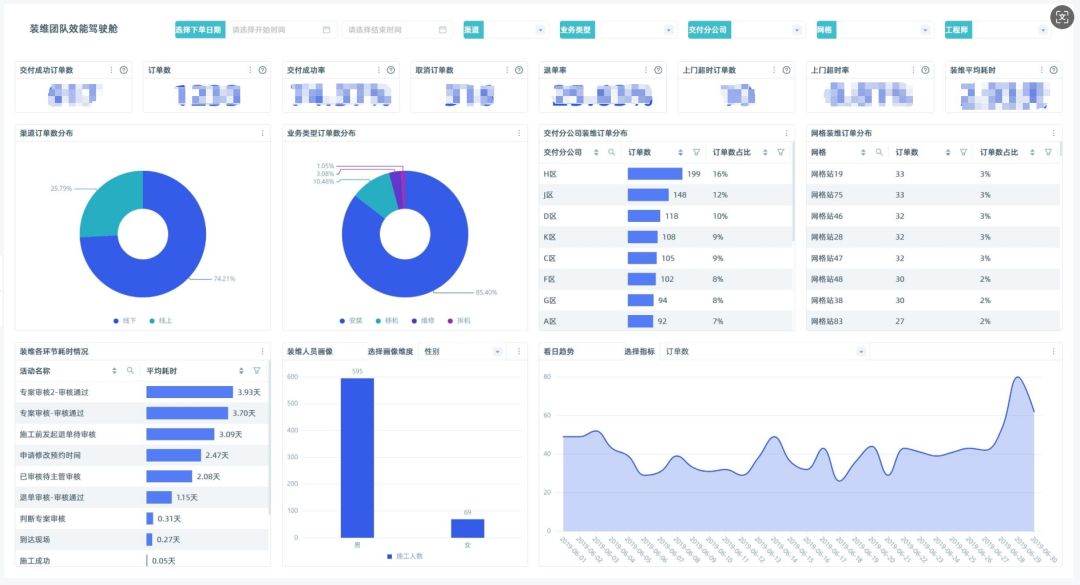Open more options on 渠道订单数分布 panel

click(x=262, y=133)
